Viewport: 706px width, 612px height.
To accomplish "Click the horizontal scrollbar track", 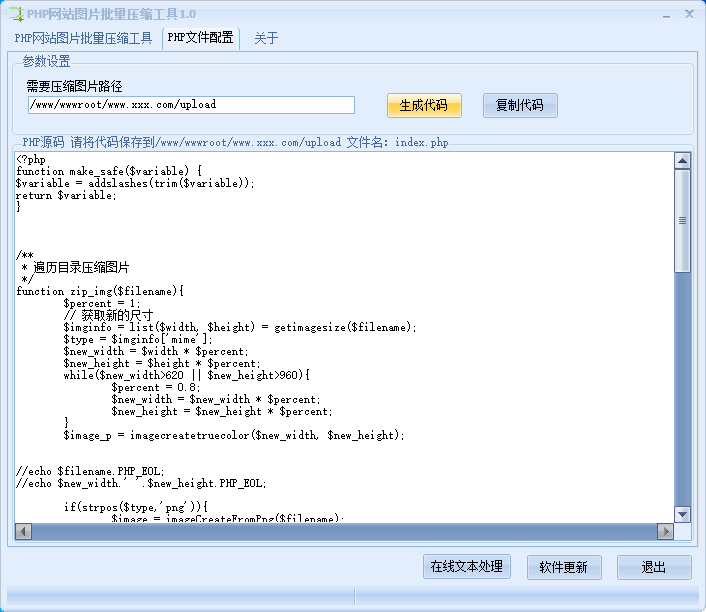I will click(x=344, y=531).
